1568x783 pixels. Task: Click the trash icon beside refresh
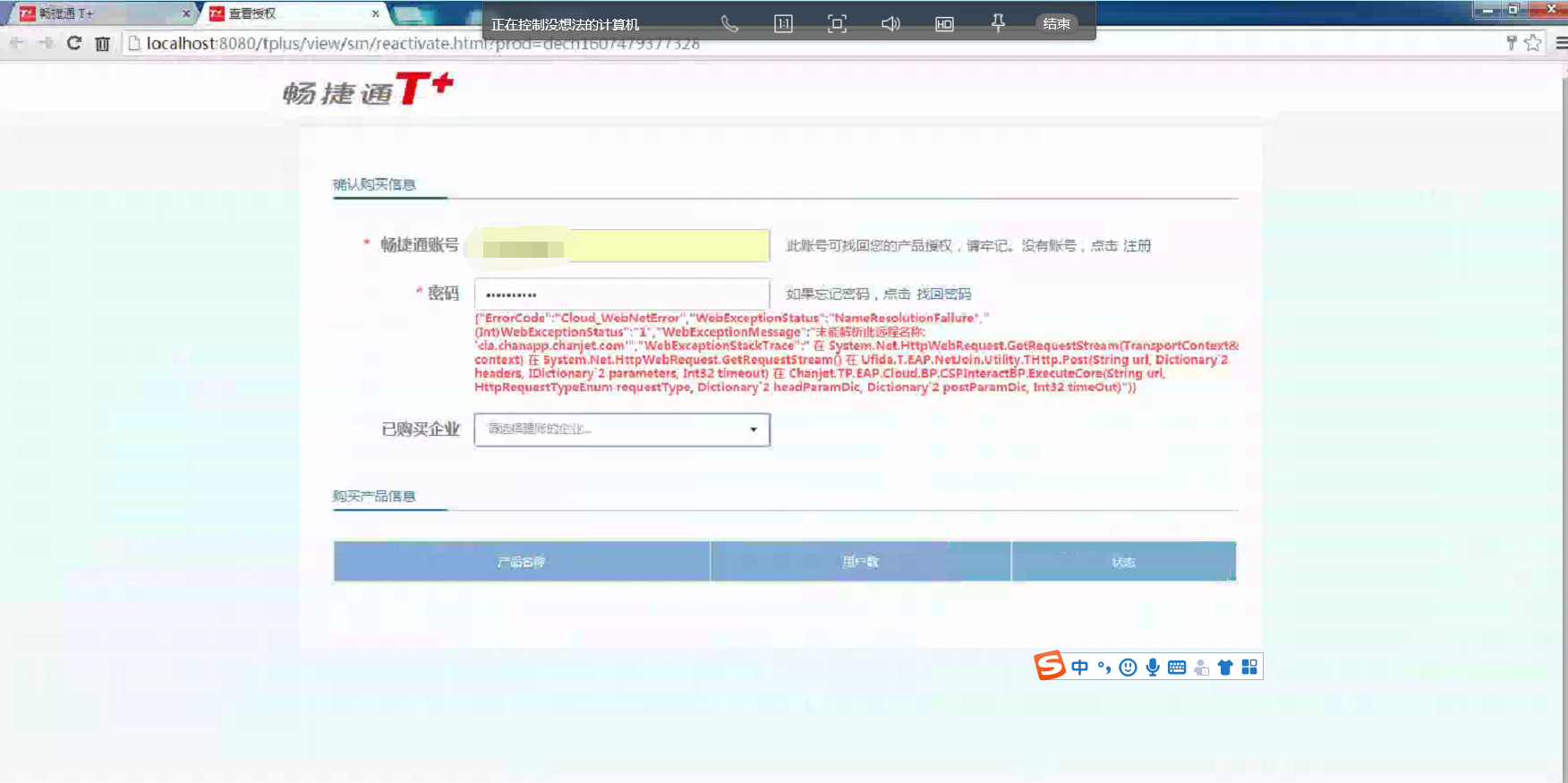coord(103,44)
